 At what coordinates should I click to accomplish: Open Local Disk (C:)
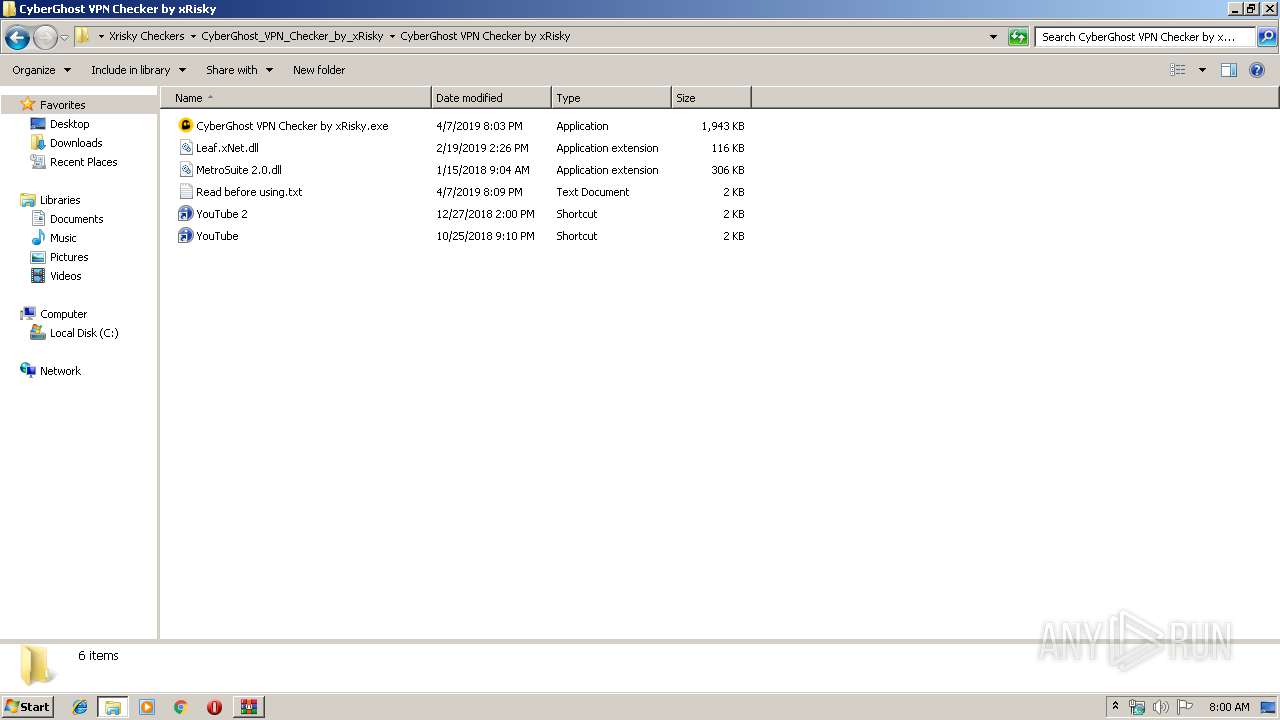coord(84,333)
